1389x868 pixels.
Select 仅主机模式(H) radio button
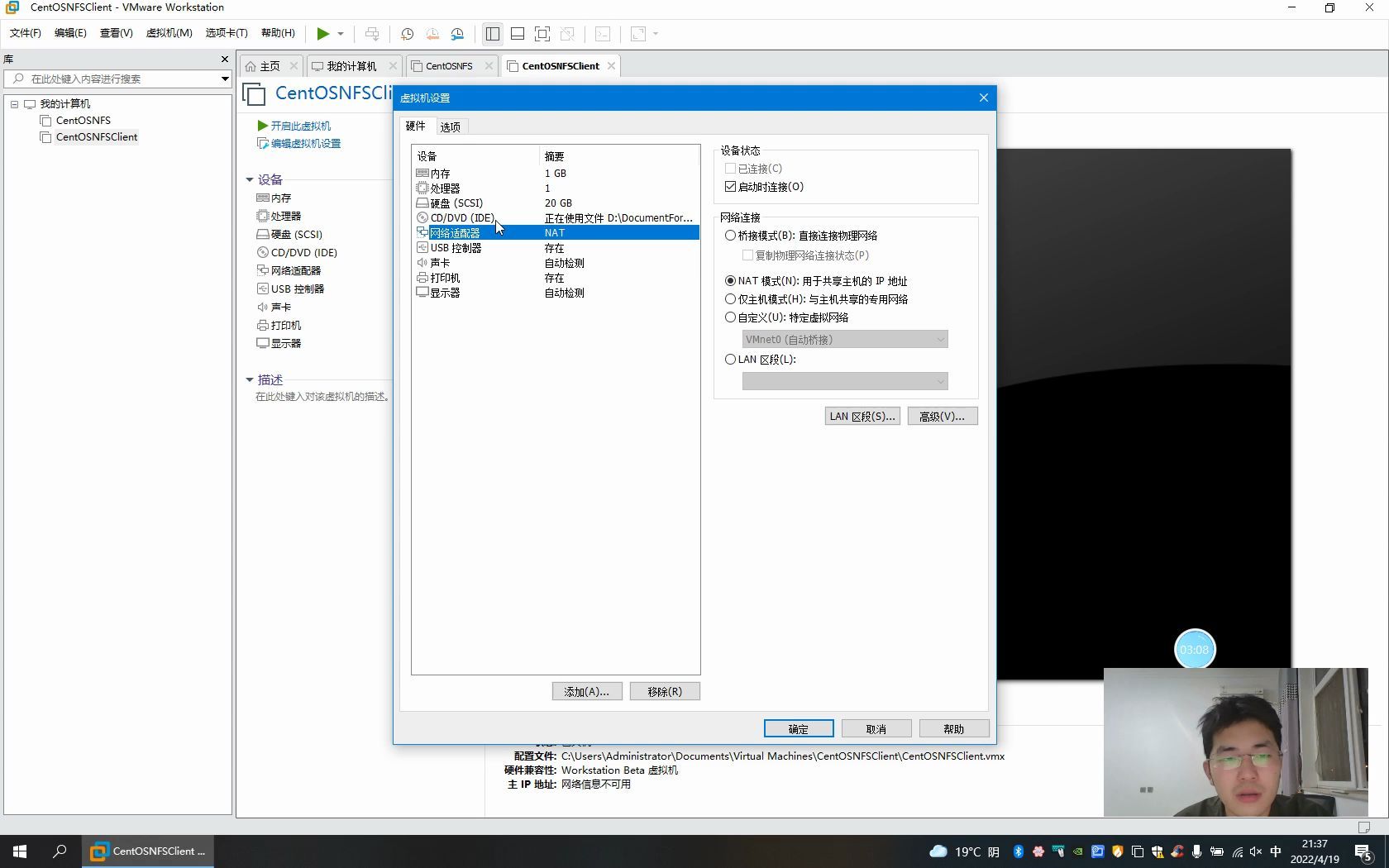(730, 299)
